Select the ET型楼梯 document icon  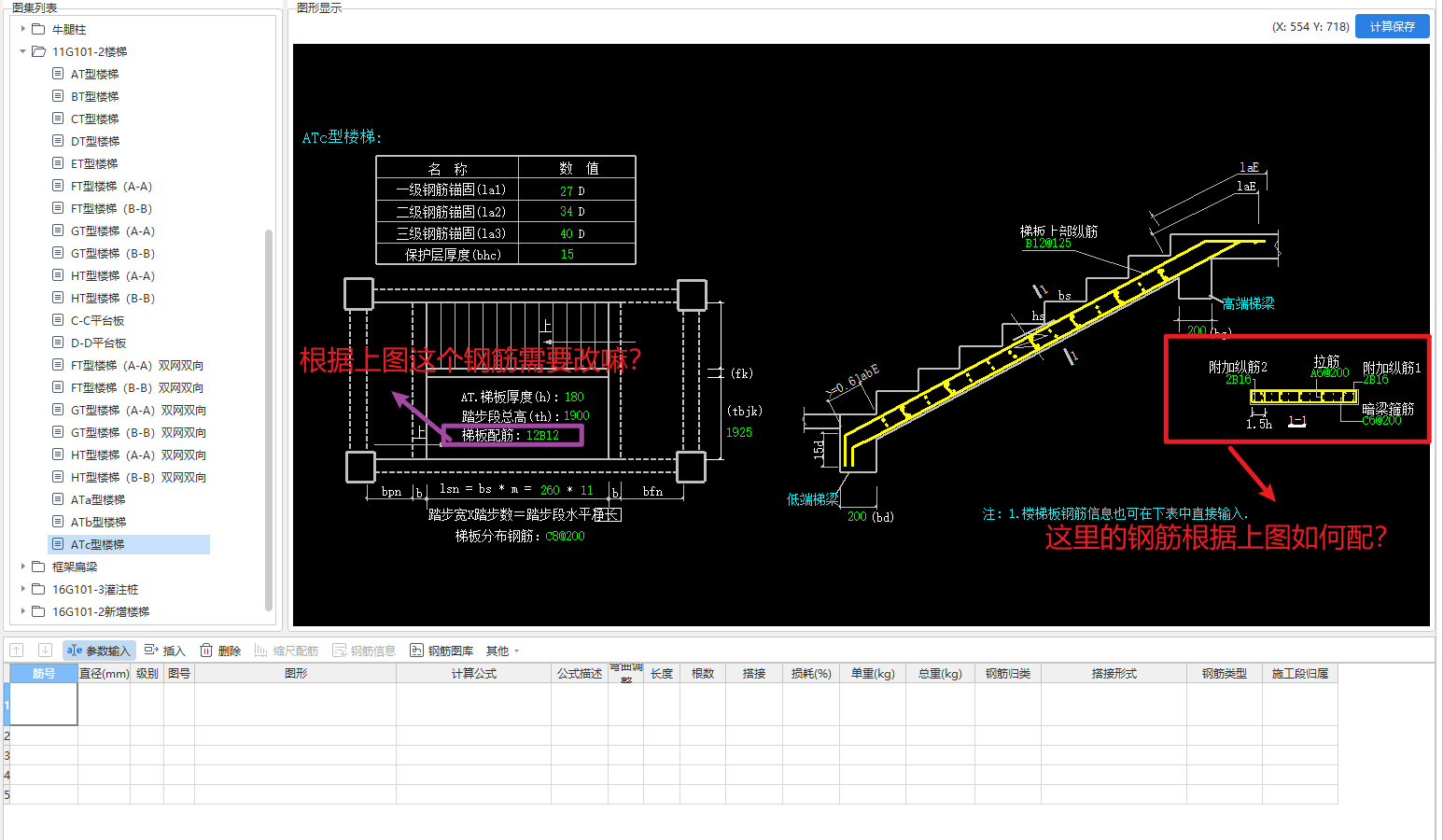pos(58,163)
